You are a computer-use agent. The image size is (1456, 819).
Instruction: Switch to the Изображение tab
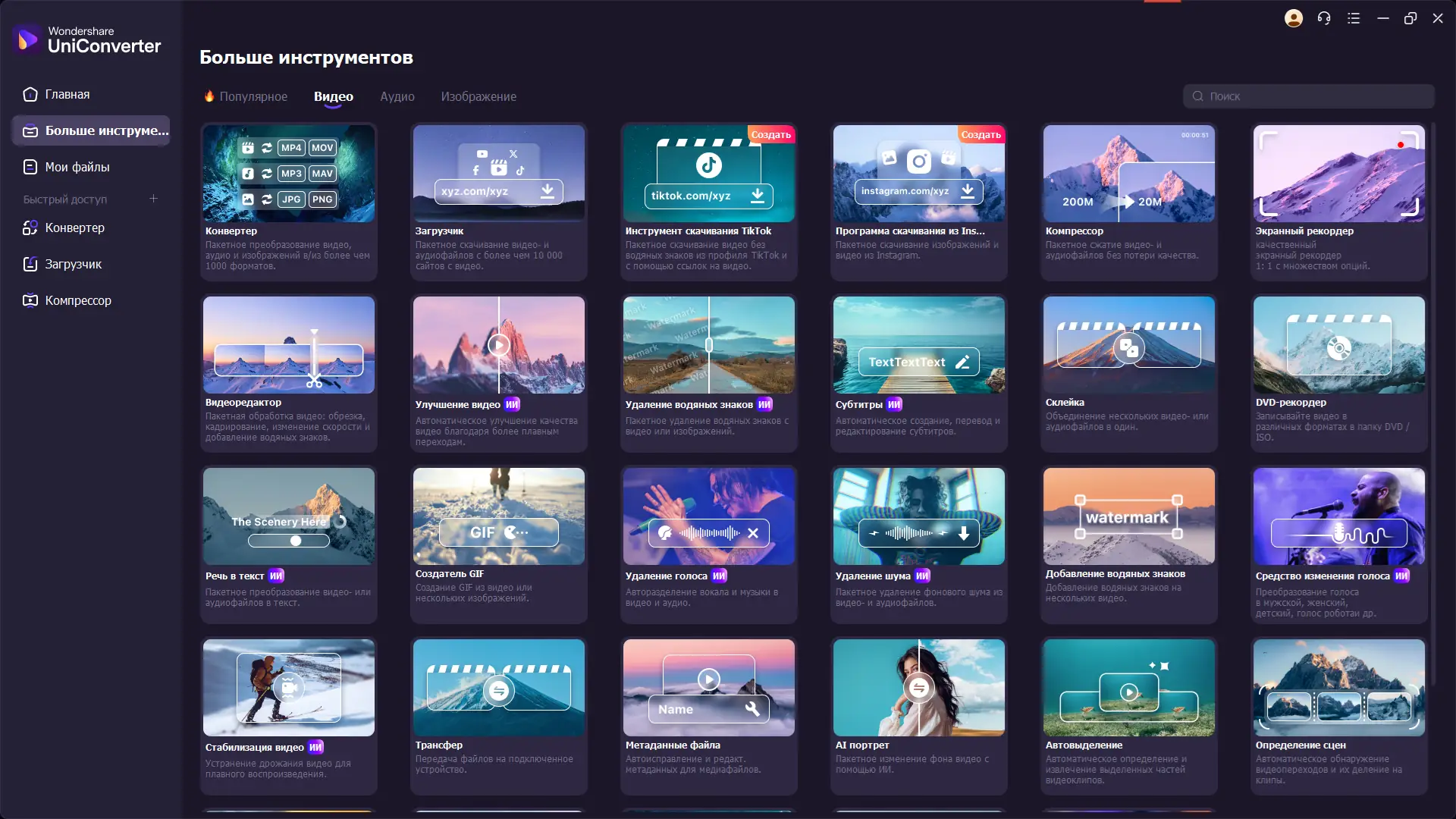pyautogui.click(x=478, y=96)
